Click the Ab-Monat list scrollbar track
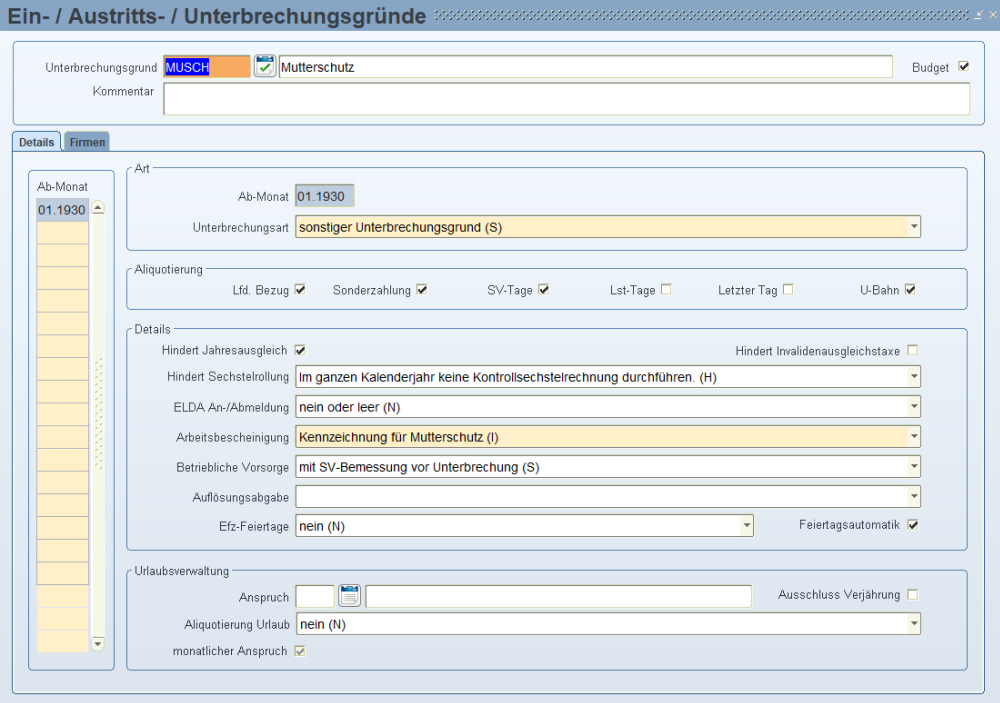The height and width of the screenshot is (703, 1000). 98,426
